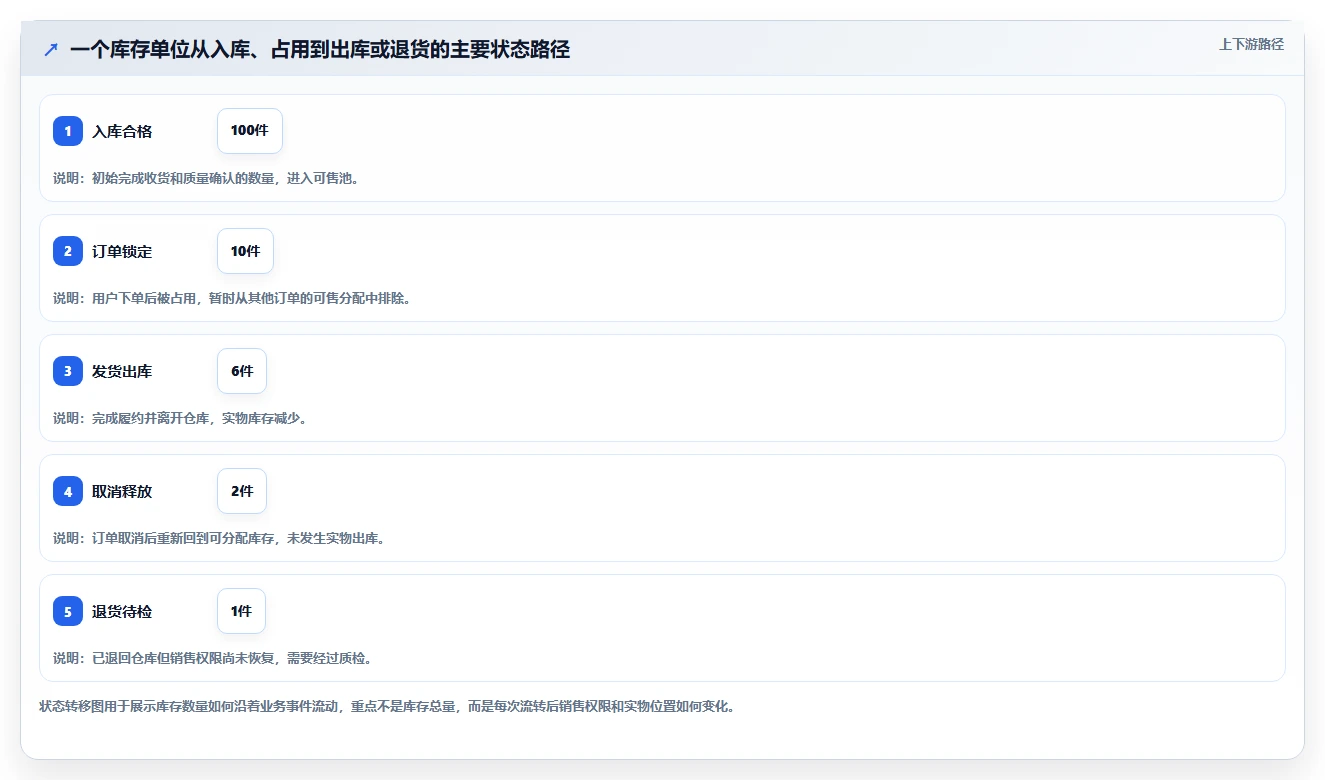Select the 订单锁定 step label
The image size is (1325, 780).
pos(122,251)
